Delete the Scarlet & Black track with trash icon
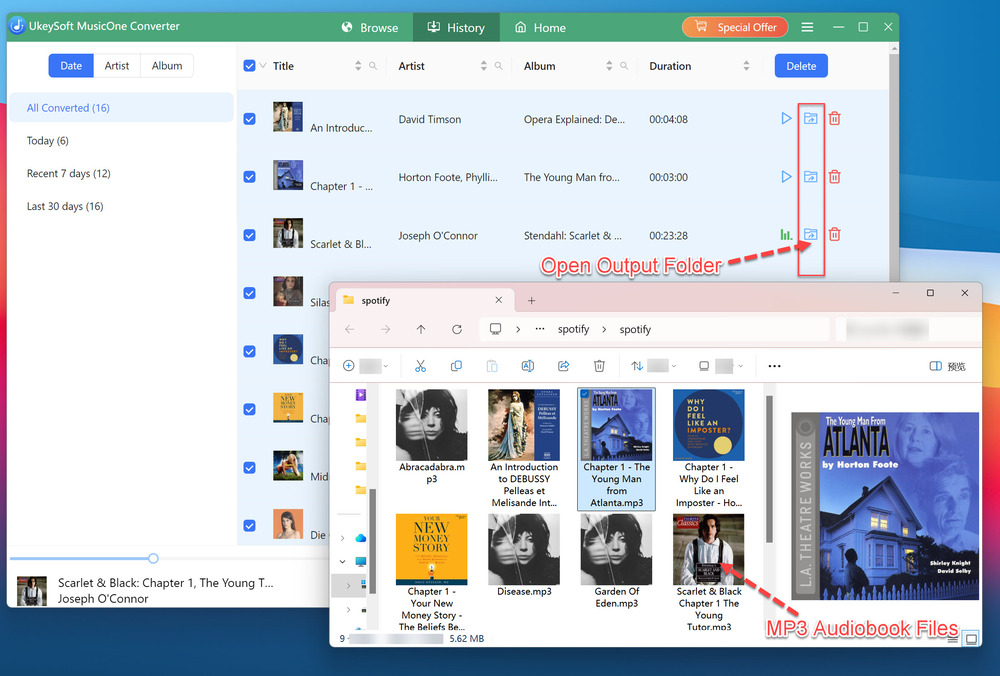This screenshot has width=1000, height=676. coord(834,235)
